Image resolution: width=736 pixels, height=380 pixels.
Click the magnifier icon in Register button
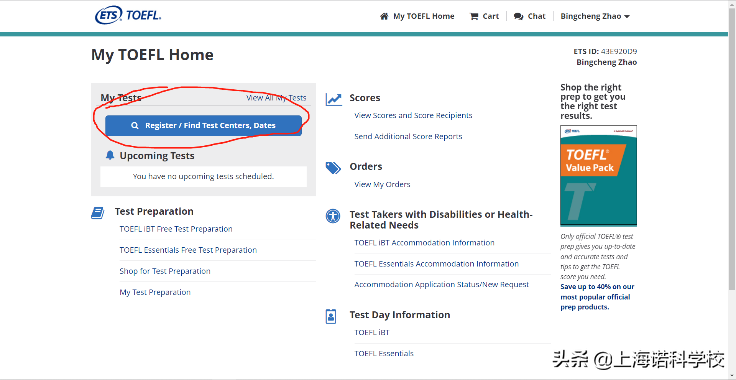pyautogui.click(x=135, y=126)
